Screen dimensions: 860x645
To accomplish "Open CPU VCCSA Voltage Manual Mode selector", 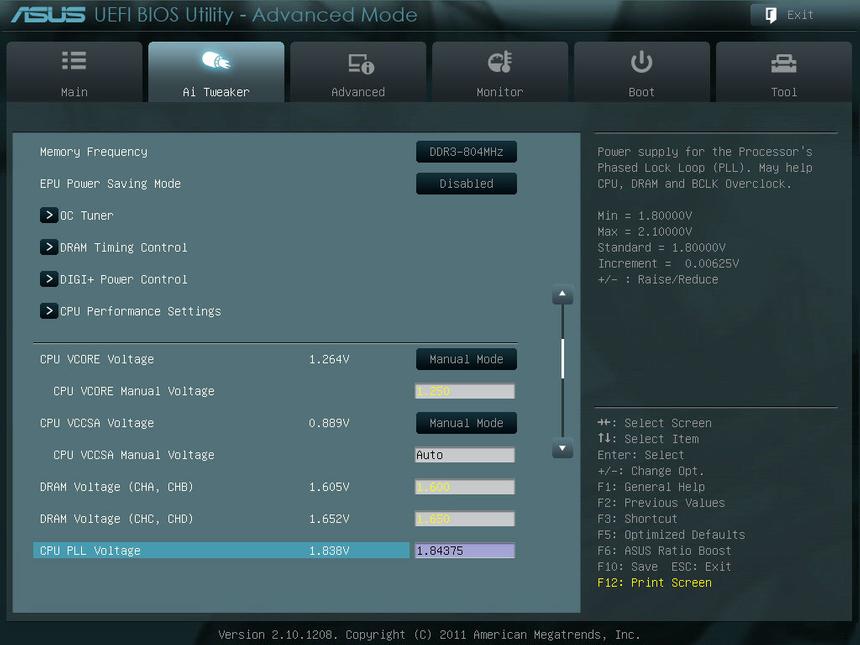I will [466, 423].
